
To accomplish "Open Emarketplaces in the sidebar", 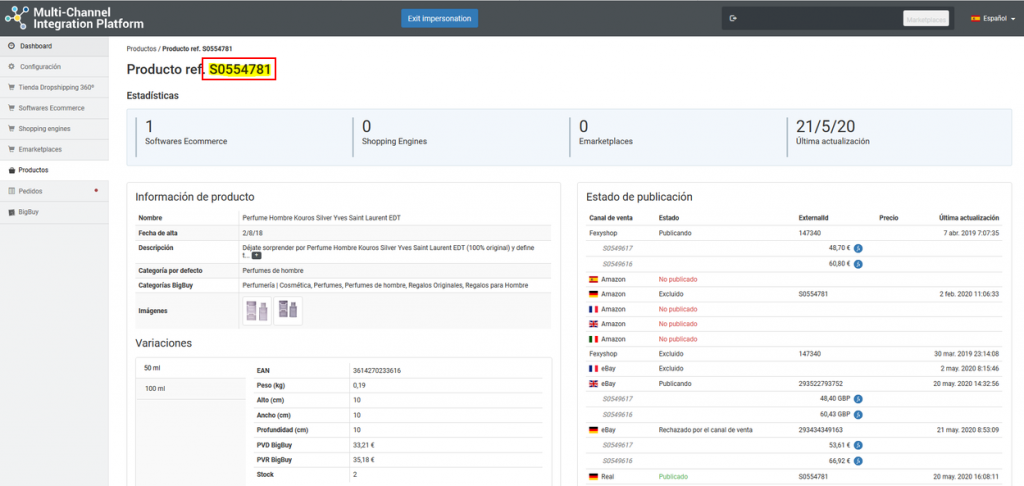I will click(x=40, y=150).
